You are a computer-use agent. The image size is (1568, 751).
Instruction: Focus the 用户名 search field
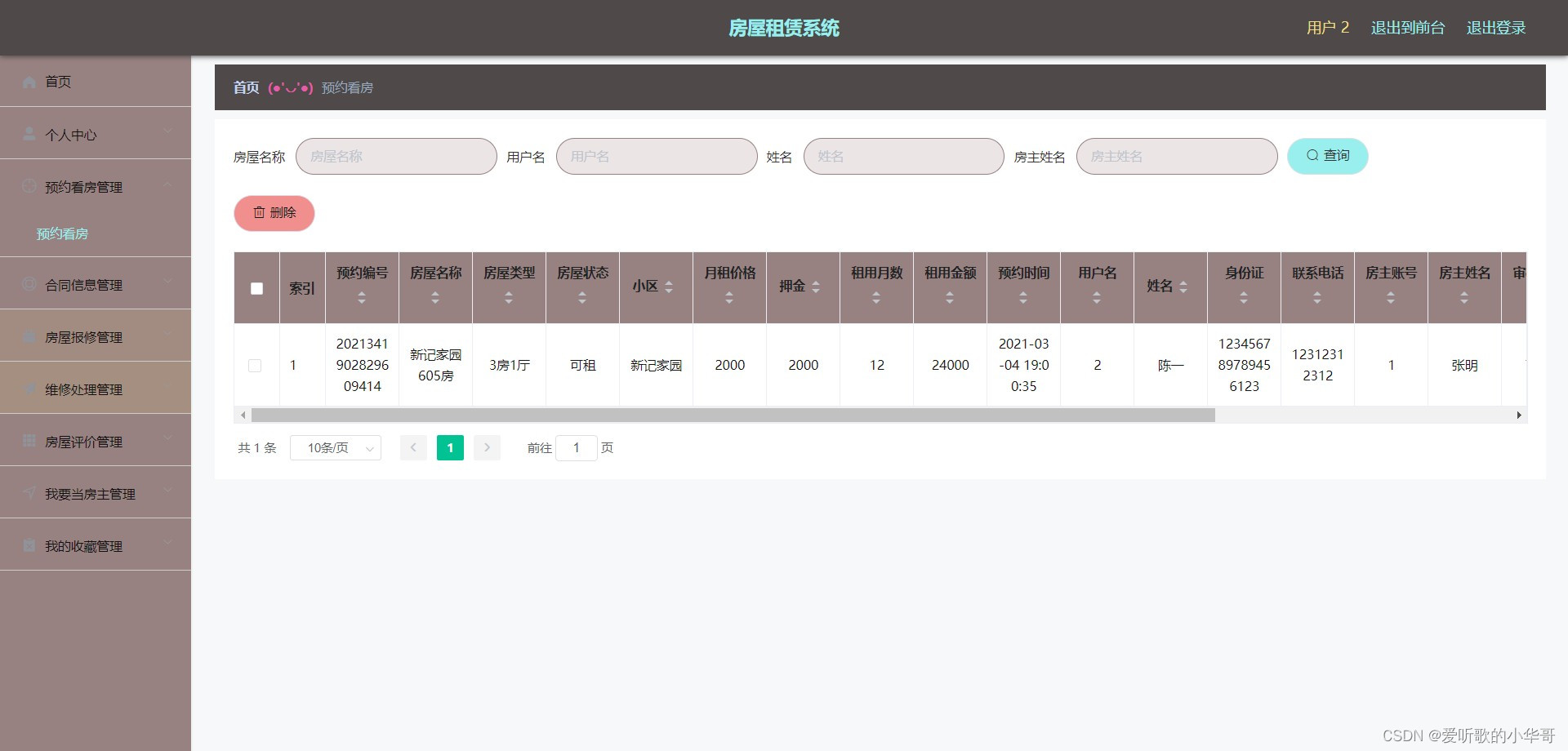coord(657,156)
